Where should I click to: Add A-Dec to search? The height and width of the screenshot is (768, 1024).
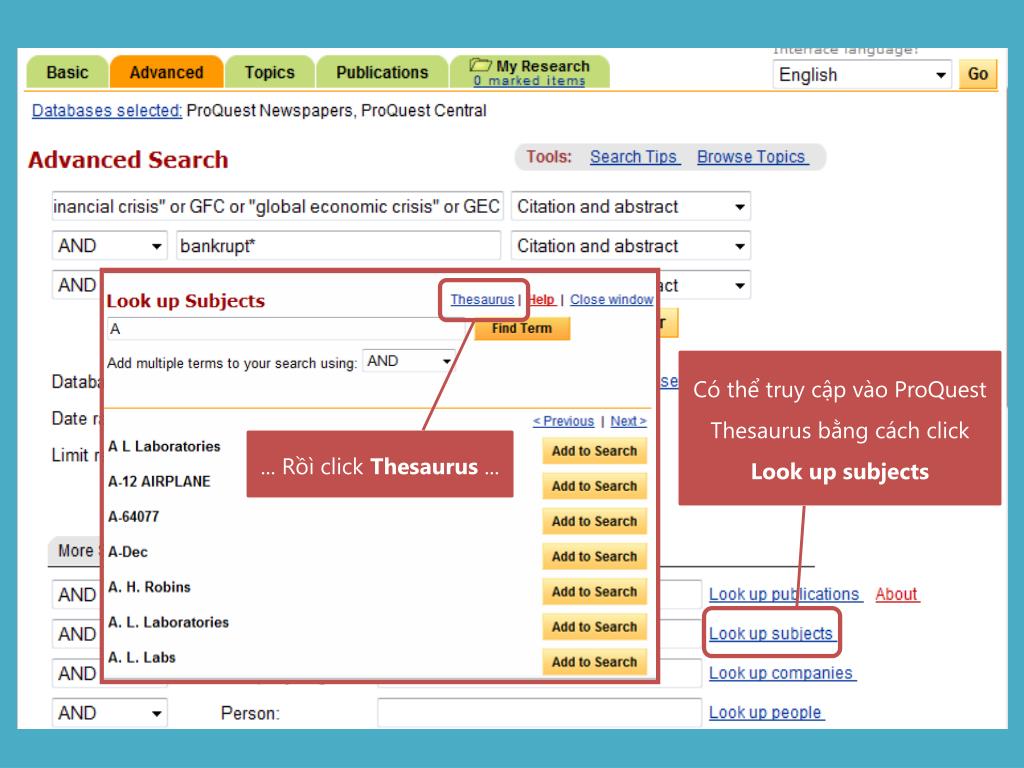click(594, 556)
